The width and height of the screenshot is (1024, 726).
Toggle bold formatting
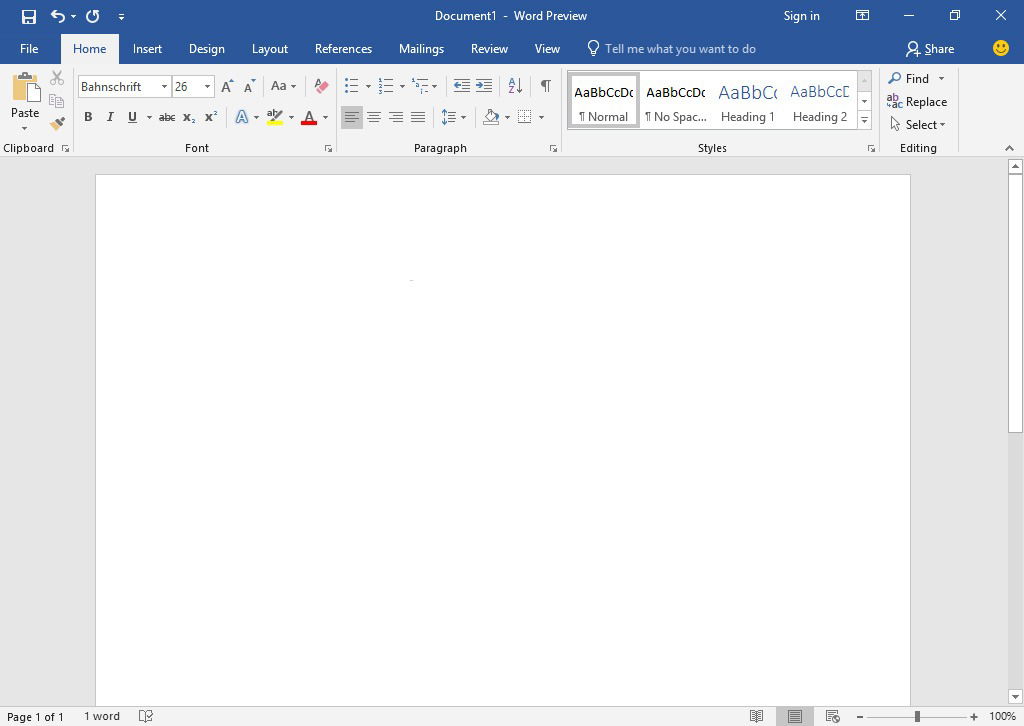[x=88, y=117]
